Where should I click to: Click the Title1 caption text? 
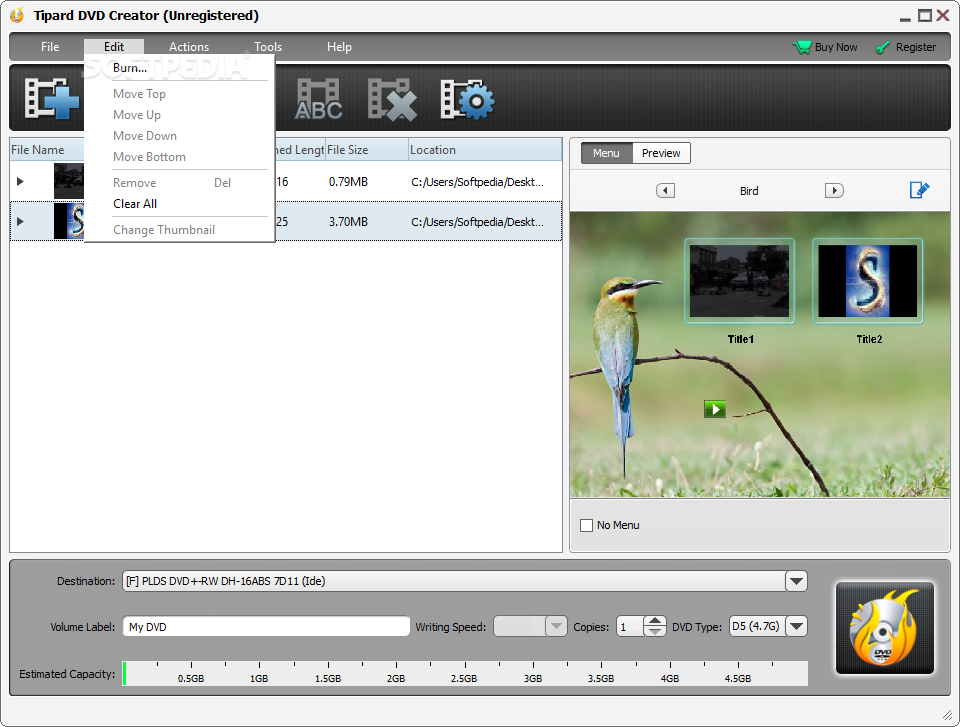[x=740, y=339]
